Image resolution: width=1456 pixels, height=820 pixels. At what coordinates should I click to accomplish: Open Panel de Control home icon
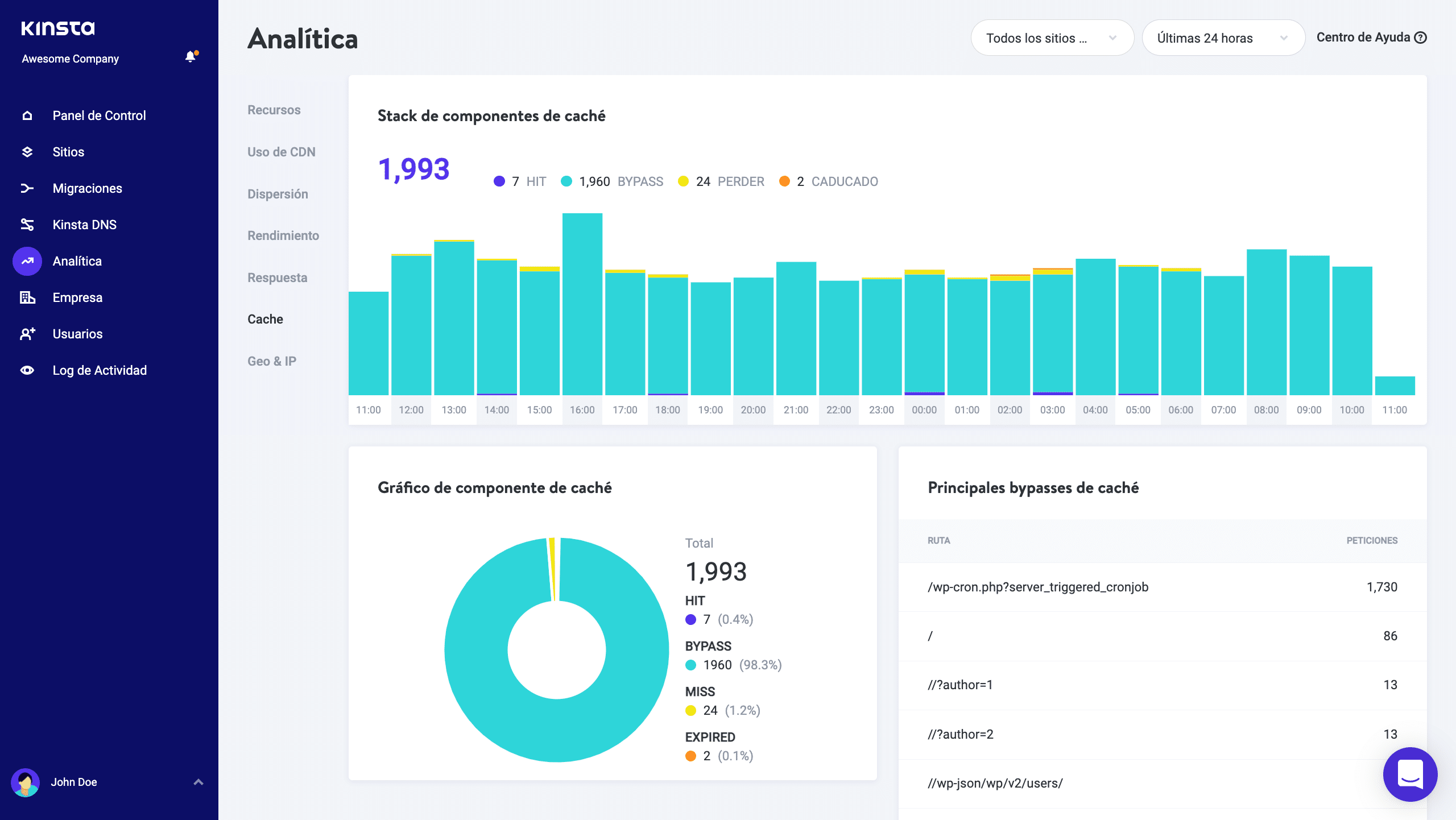tap(27, 115)
